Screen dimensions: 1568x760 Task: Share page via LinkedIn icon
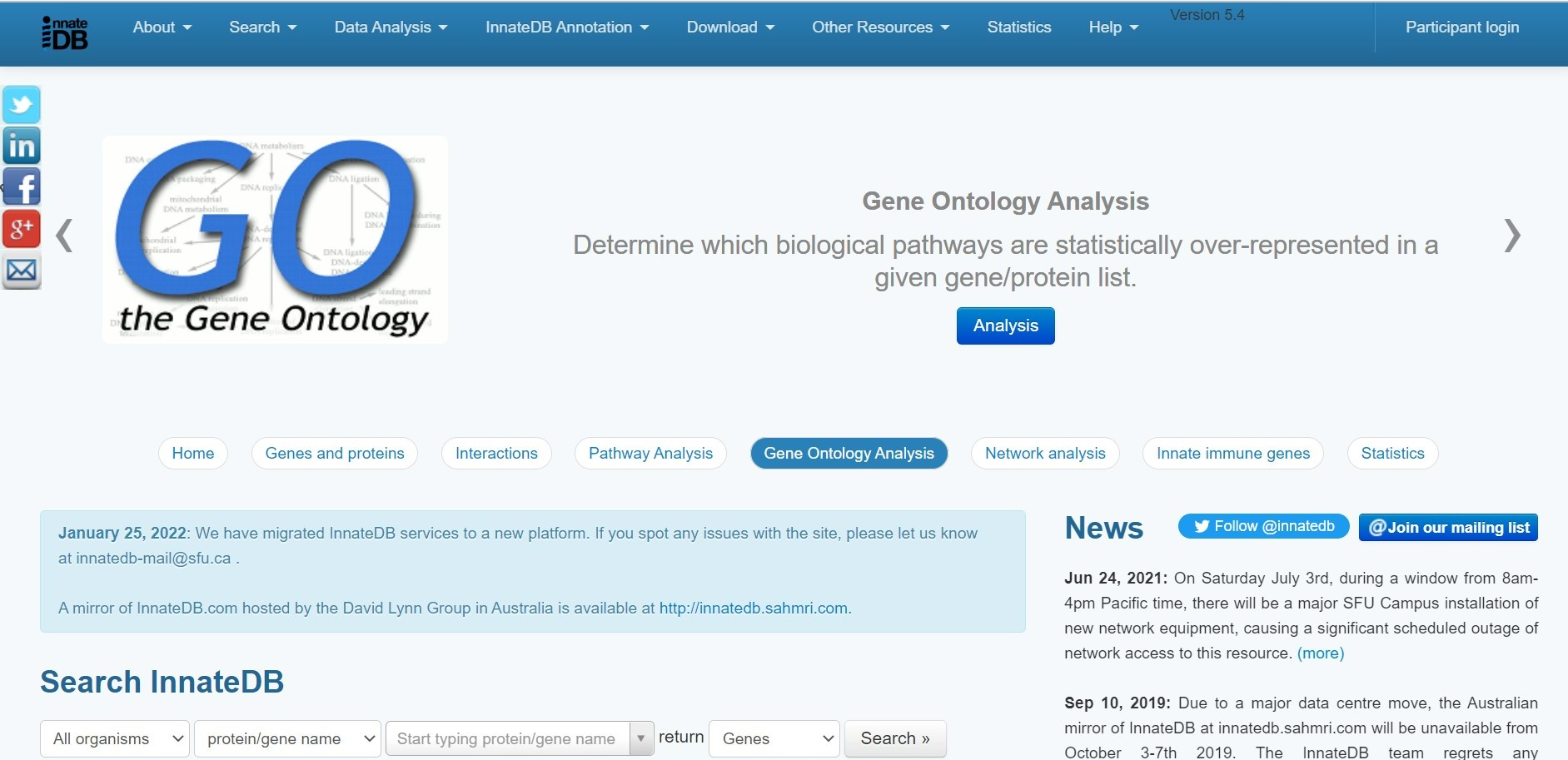22,147
